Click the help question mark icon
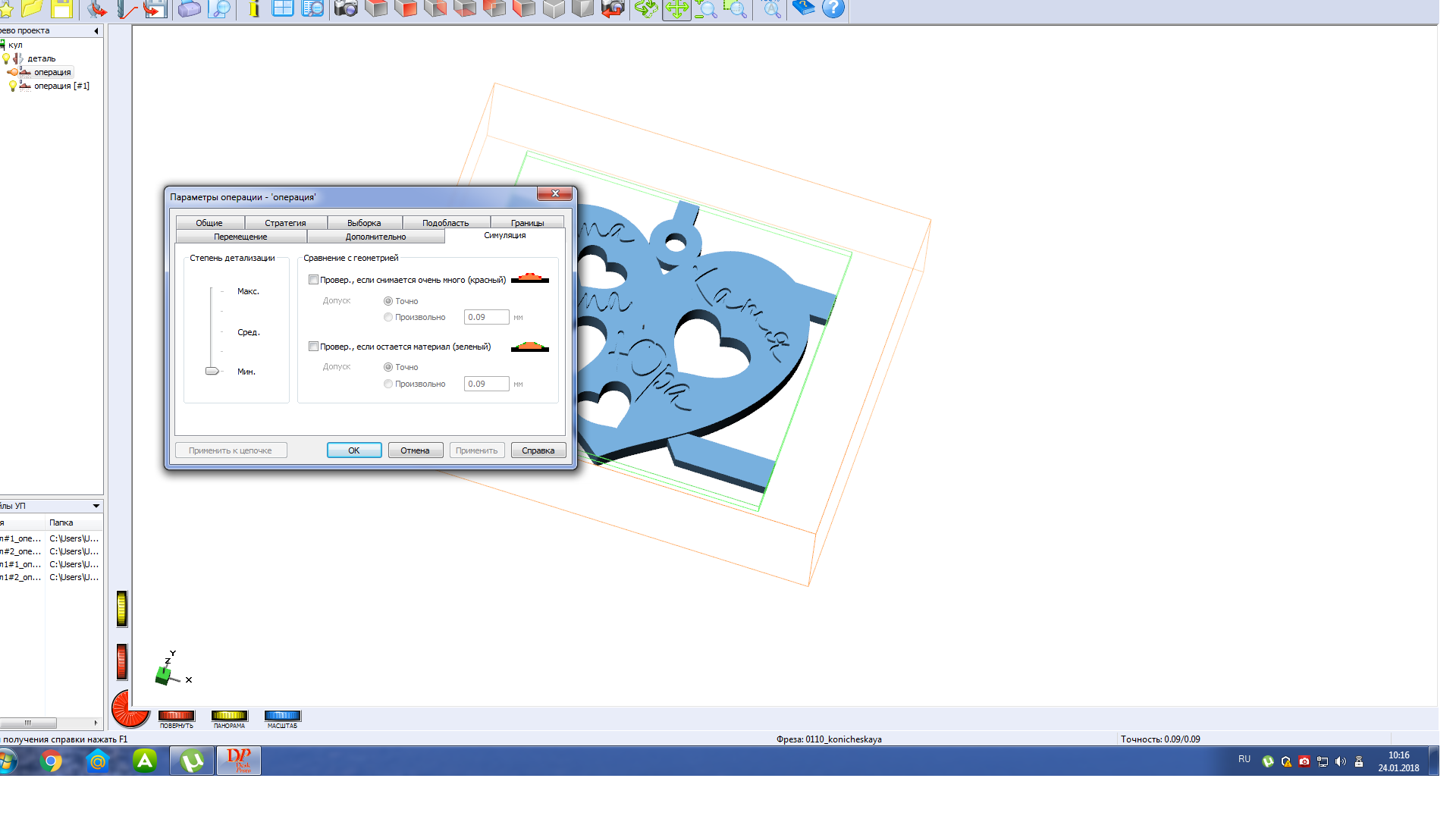Viewport: 1456px width, 819px height. point(833,9)
